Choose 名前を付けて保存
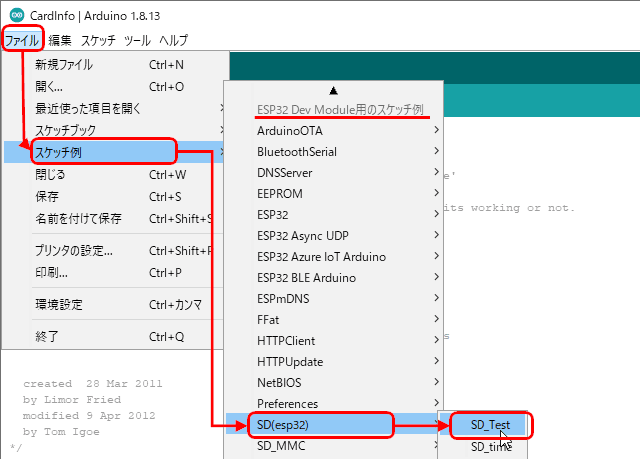 [113, 219]
